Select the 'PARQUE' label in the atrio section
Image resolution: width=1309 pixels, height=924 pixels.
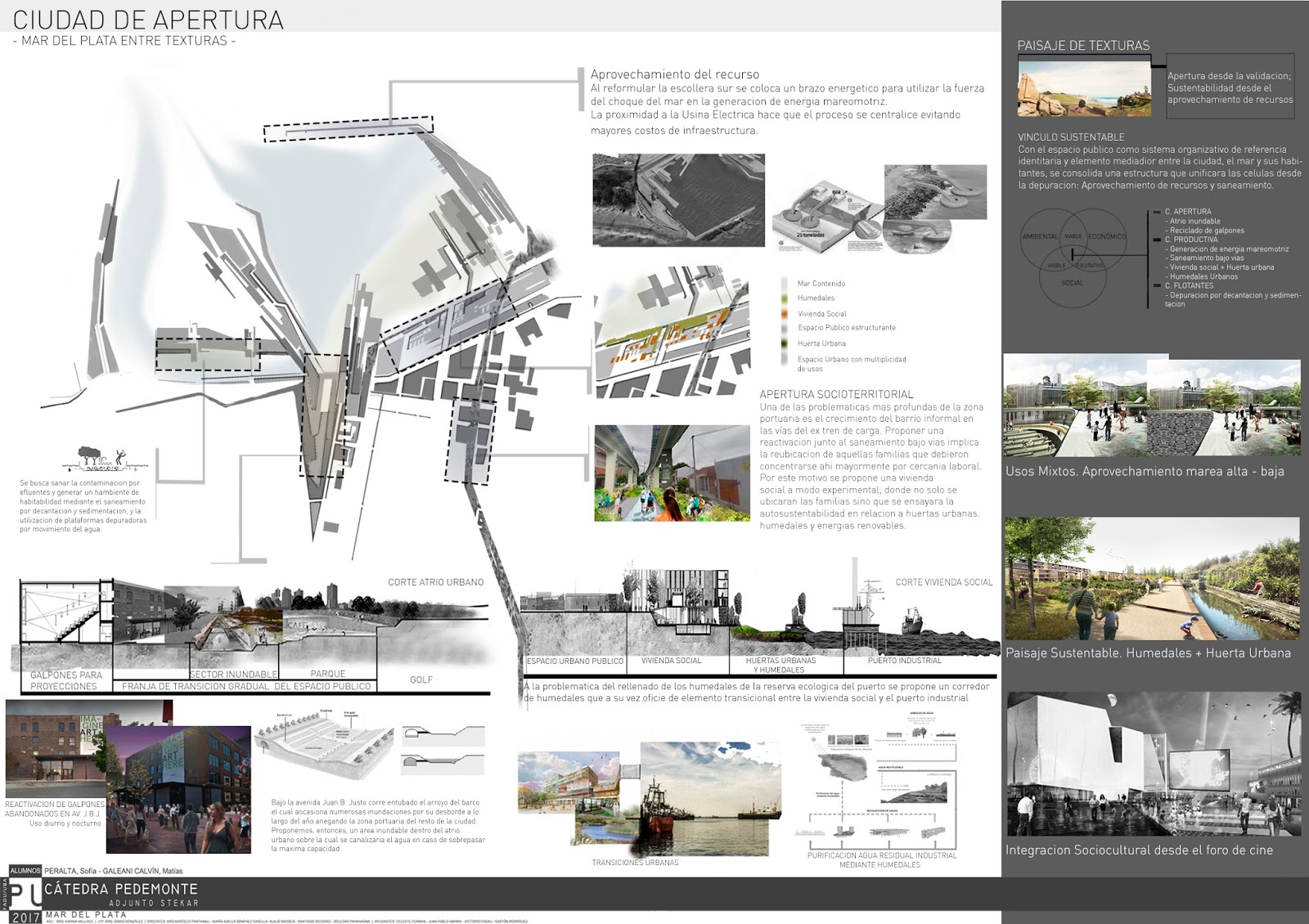327,674
